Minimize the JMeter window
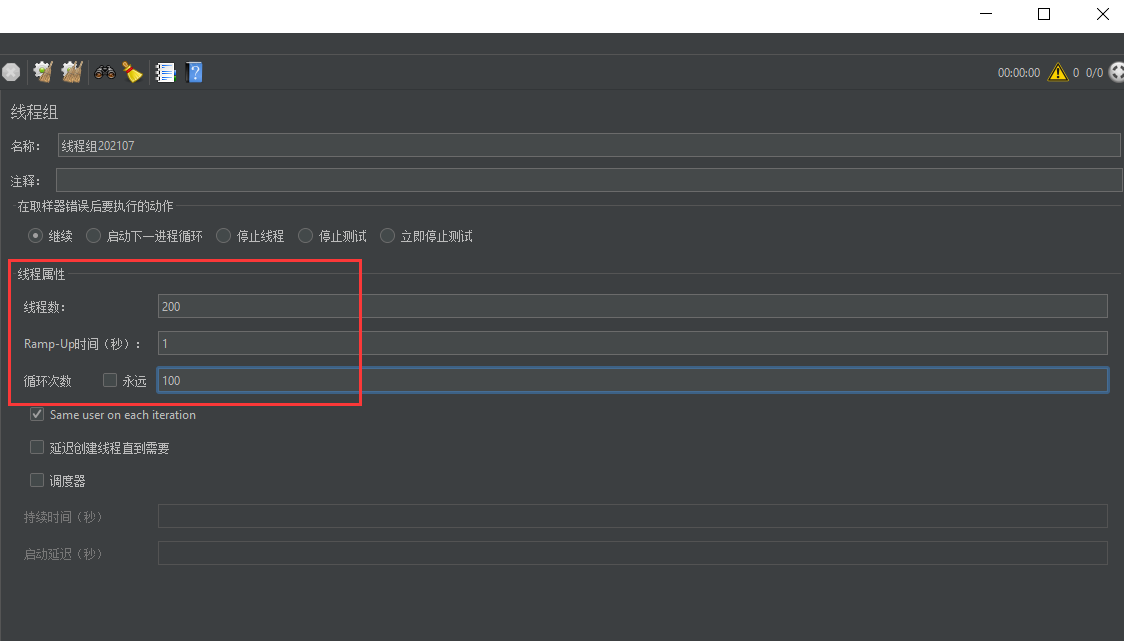This screenshot has width=1124, height=641. click(986, 14)
